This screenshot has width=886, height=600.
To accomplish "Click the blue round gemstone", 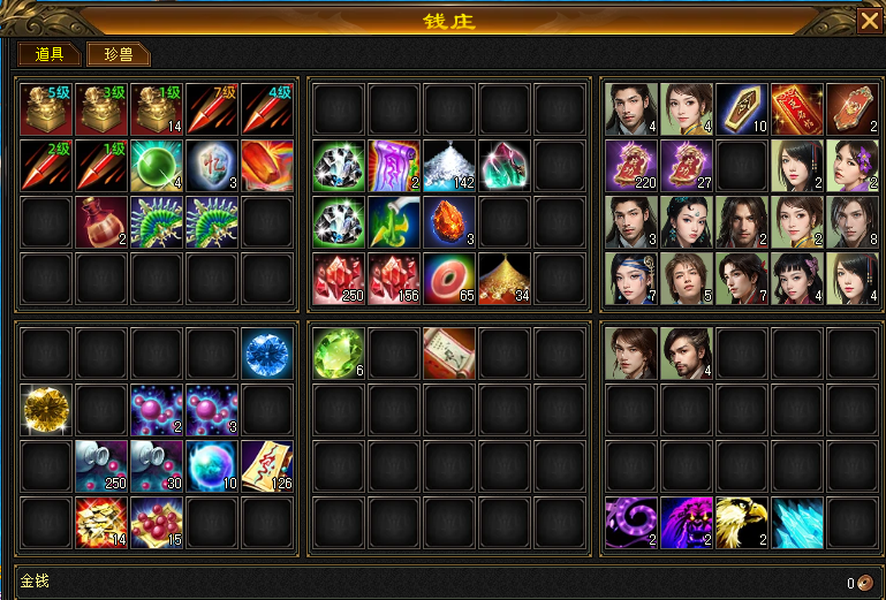I will click(x=267, y=354).
